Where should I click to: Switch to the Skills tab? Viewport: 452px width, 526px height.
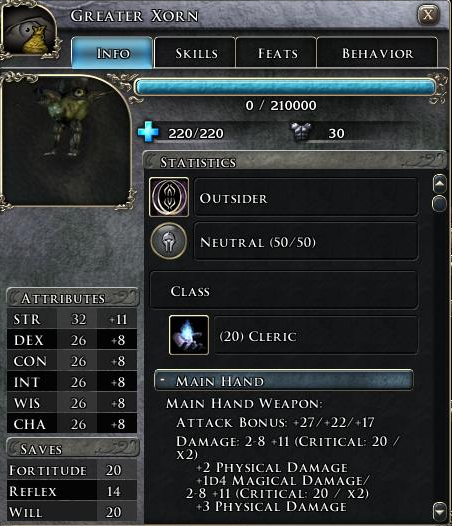tap(195, 53)
